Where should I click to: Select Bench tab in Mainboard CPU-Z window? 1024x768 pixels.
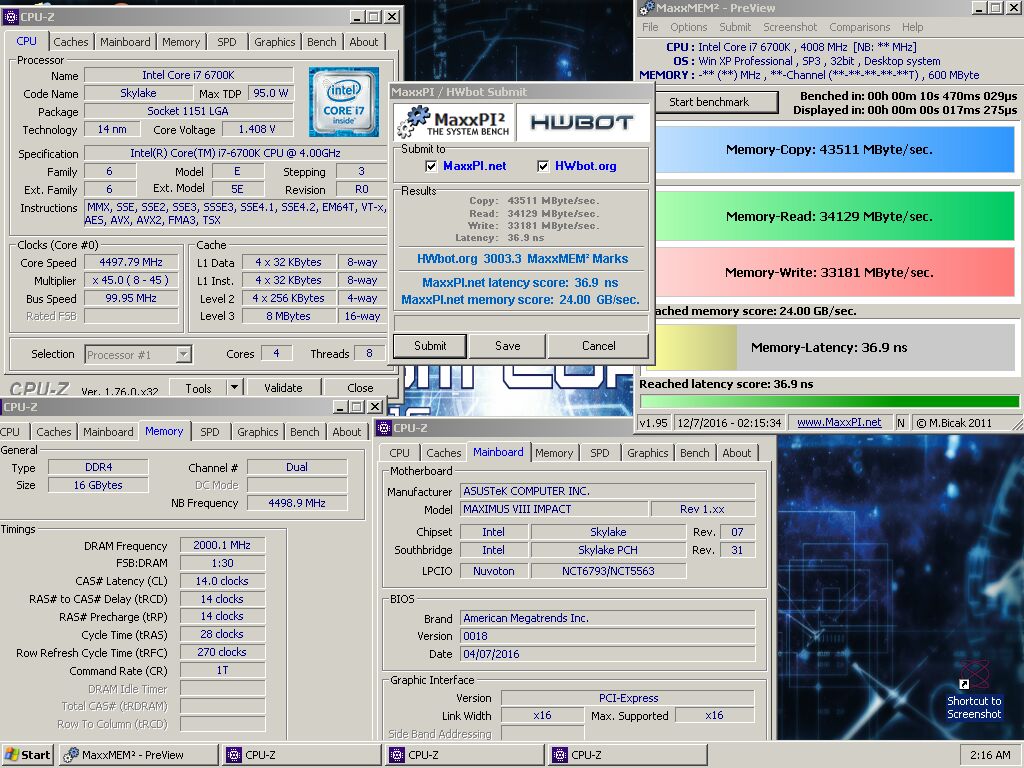coord(694,453)
